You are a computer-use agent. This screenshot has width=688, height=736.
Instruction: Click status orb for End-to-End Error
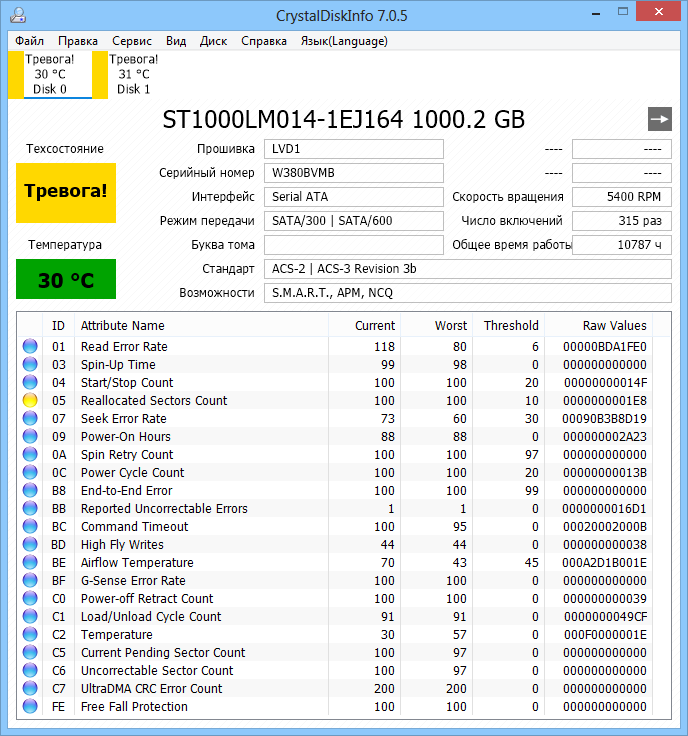coord(30,490)
